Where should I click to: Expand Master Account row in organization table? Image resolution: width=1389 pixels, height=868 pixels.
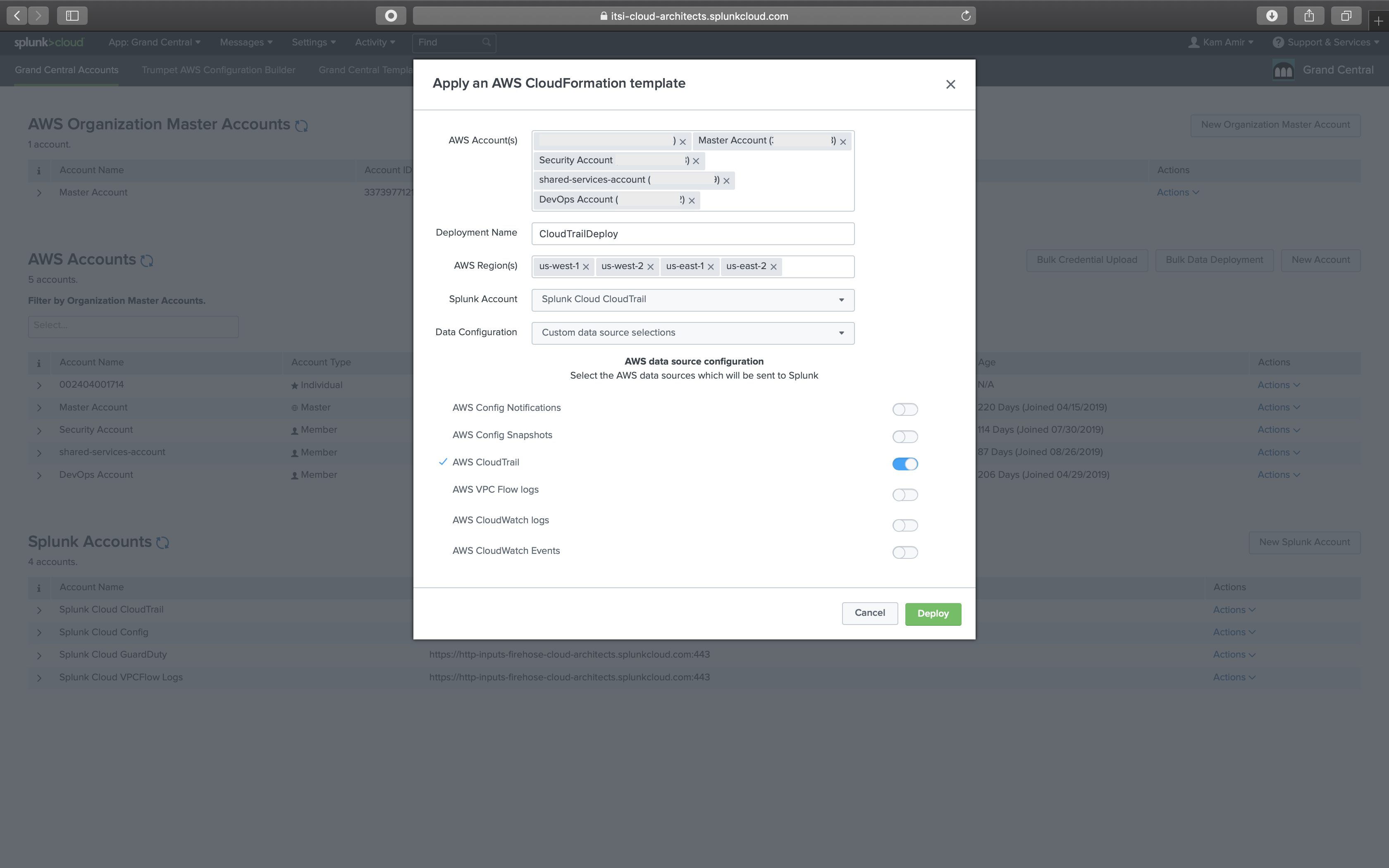(x=39, y=193)
